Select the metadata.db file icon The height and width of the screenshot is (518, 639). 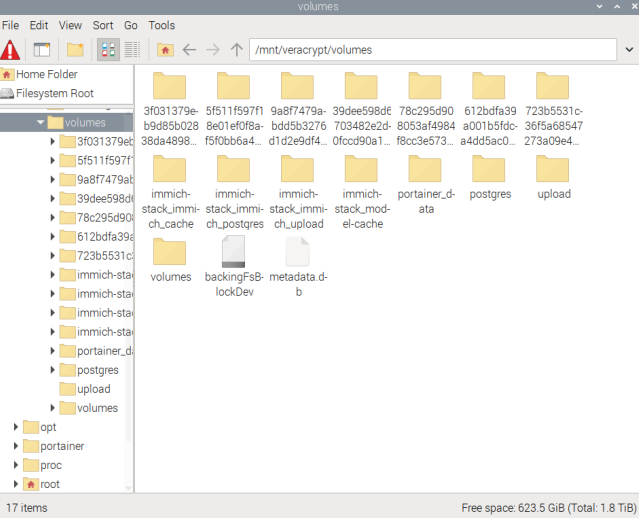point(297,253)
